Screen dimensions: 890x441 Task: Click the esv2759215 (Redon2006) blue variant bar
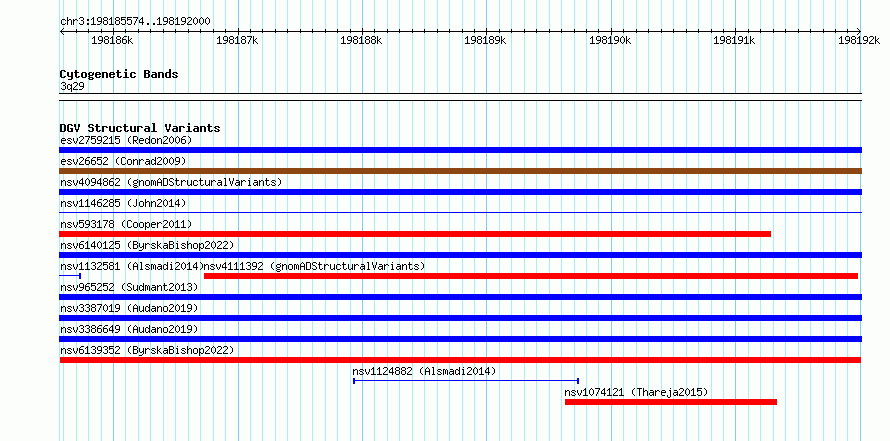tap(460, 150)
